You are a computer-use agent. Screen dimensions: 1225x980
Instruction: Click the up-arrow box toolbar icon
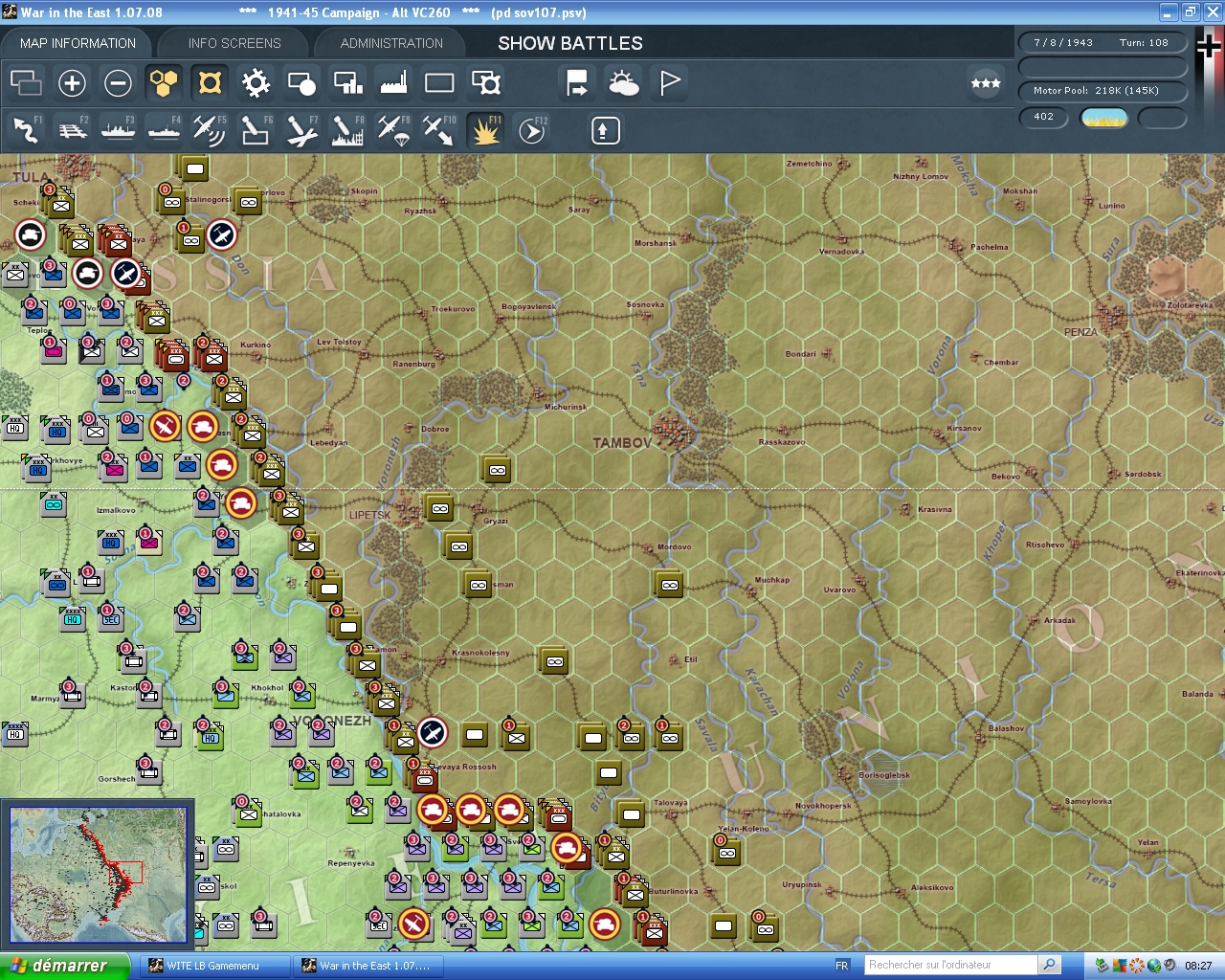pos(605,130)
